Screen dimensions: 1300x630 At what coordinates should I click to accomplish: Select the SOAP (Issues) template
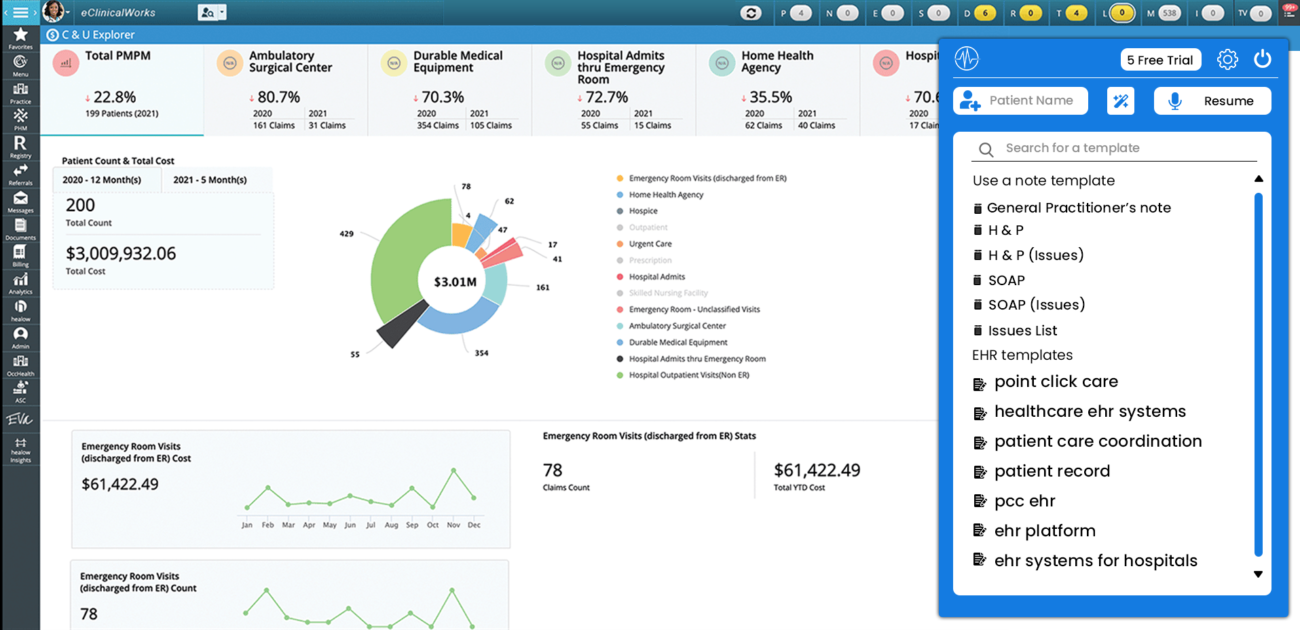pos(1029,305)
